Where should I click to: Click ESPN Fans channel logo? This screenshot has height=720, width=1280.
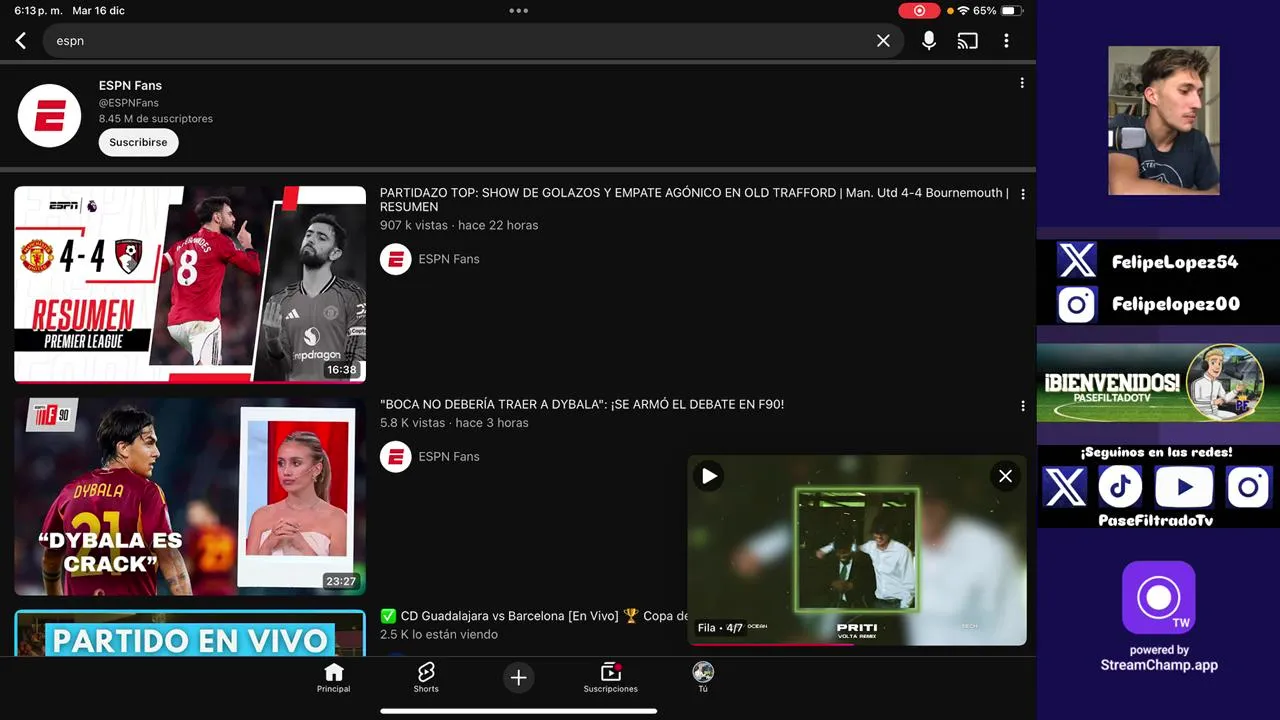tap(49, 116)
